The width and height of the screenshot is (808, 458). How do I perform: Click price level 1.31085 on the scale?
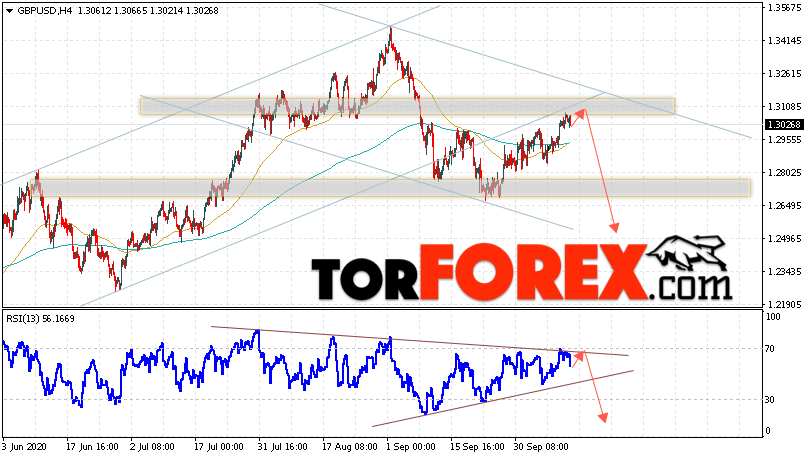click(x=784, y=107)
